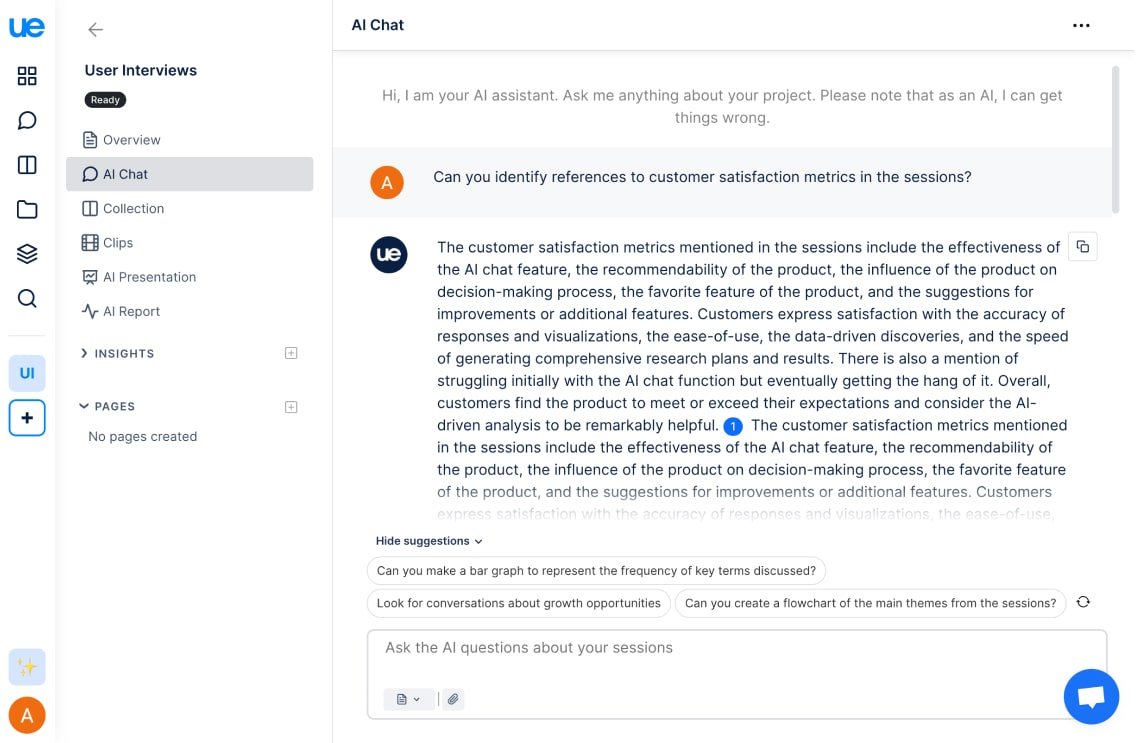Open the Clips menu item

pyautogui.click(x=118, y=243)
